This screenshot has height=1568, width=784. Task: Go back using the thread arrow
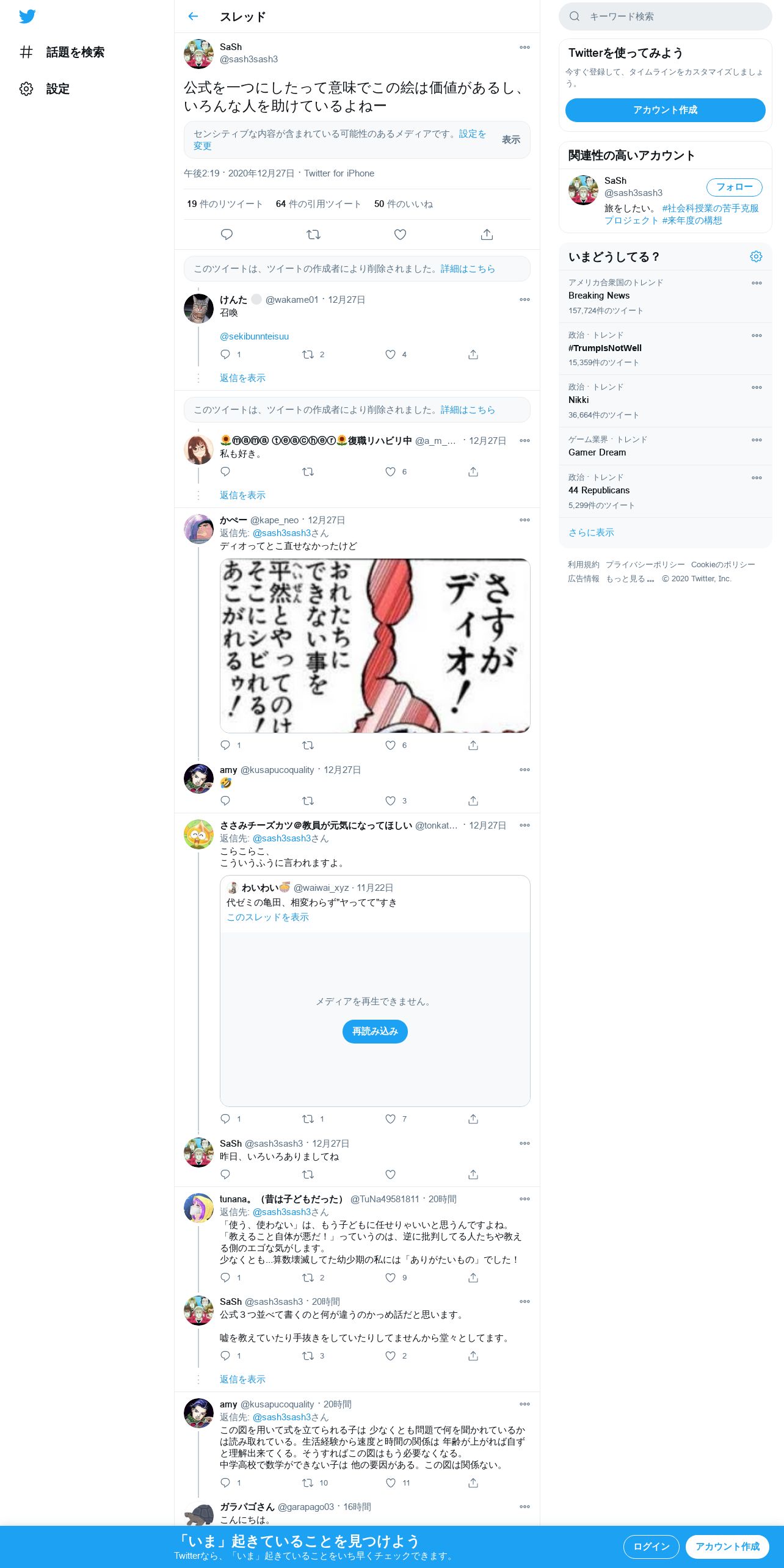(x=193, y=16)
